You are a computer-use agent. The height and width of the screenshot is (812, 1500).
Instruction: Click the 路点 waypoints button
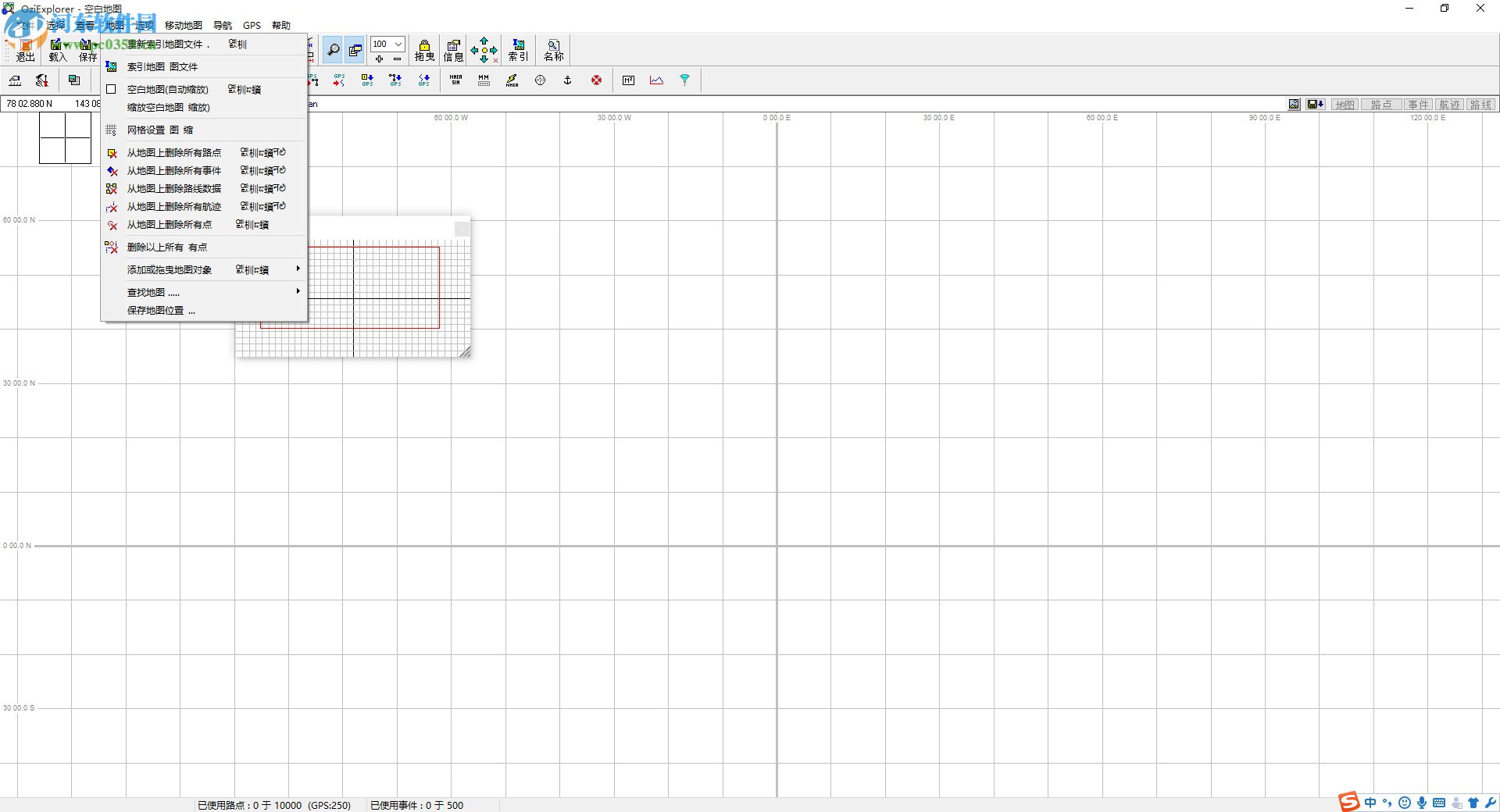click(x=1381, y=105)
